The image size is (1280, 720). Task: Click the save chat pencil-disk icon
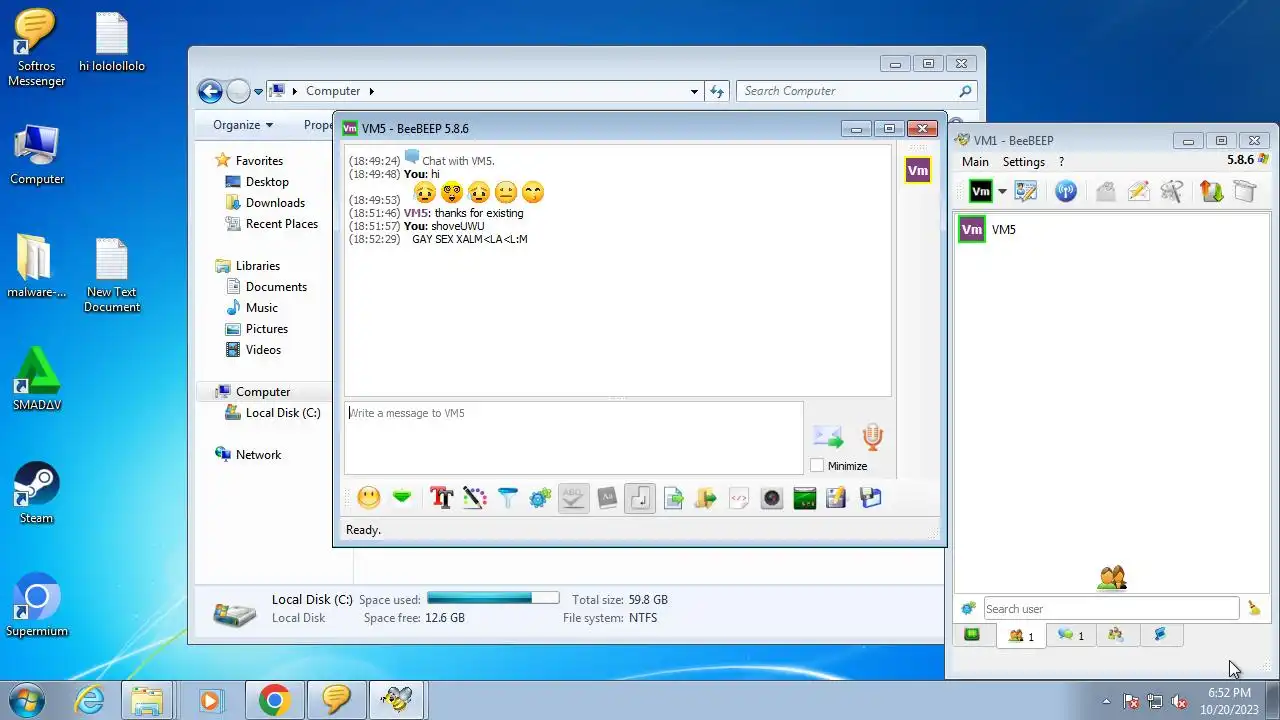(x=837, y=497)
